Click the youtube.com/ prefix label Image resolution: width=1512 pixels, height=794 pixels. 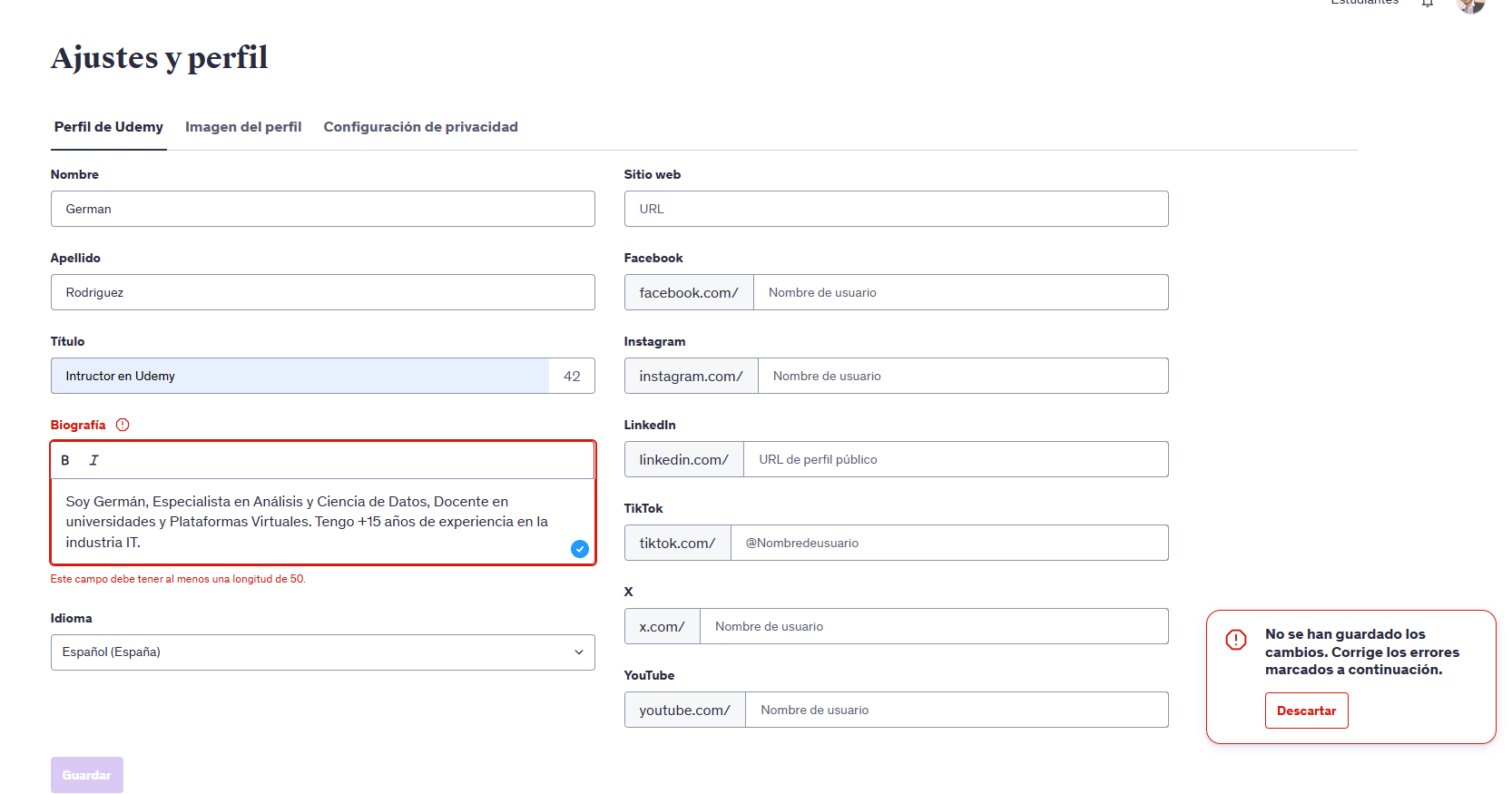[685, 710]
